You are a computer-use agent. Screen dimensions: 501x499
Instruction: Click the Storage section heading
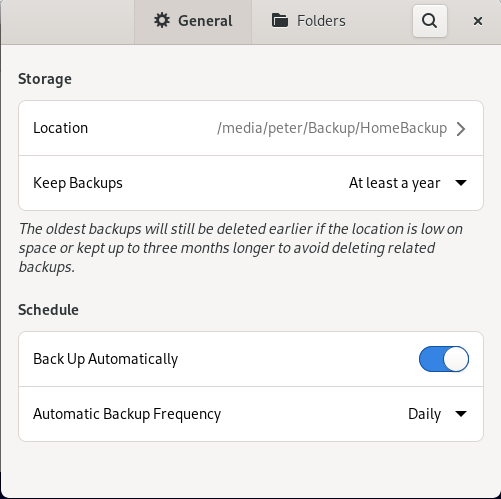coord(45,79)
